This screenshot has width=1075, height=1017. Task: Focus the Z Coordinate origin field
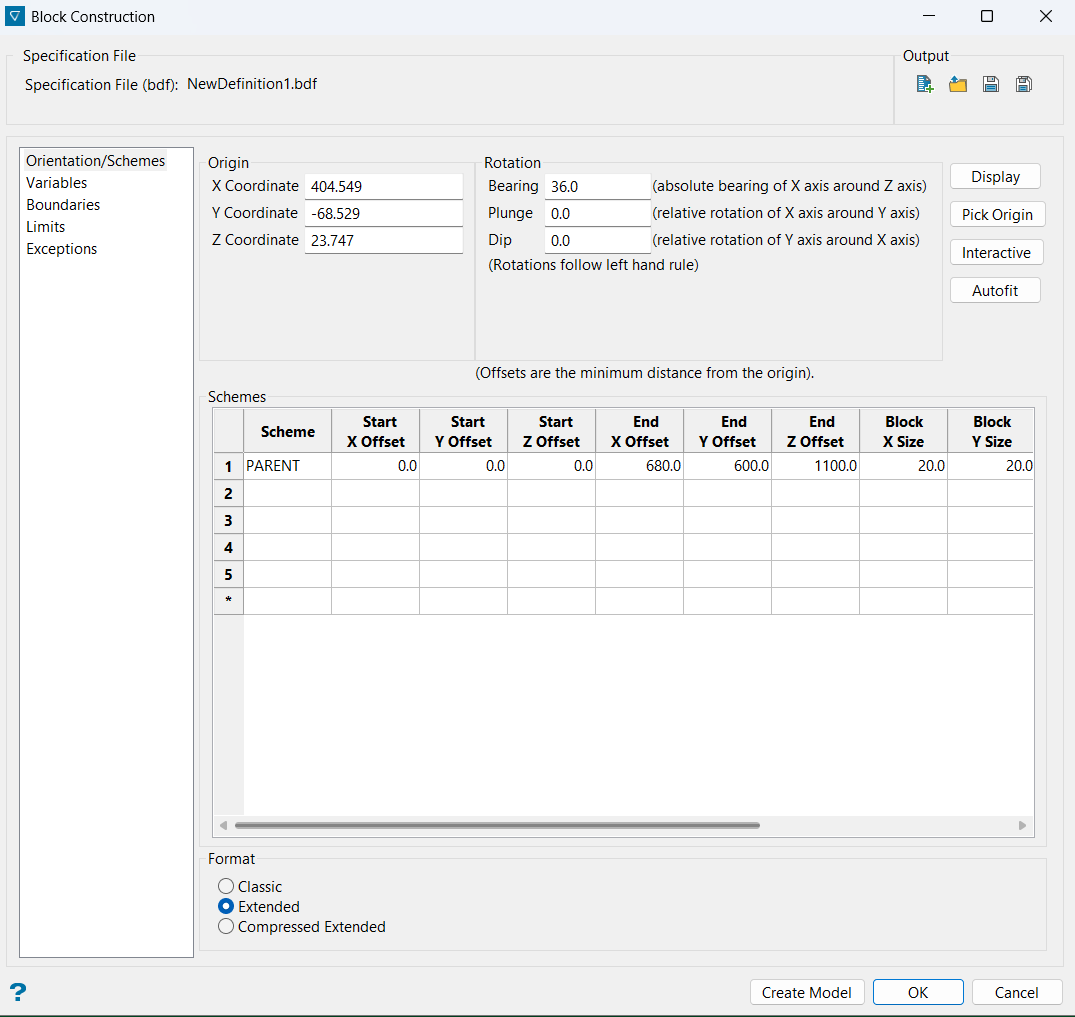click(x=383, y=241)
